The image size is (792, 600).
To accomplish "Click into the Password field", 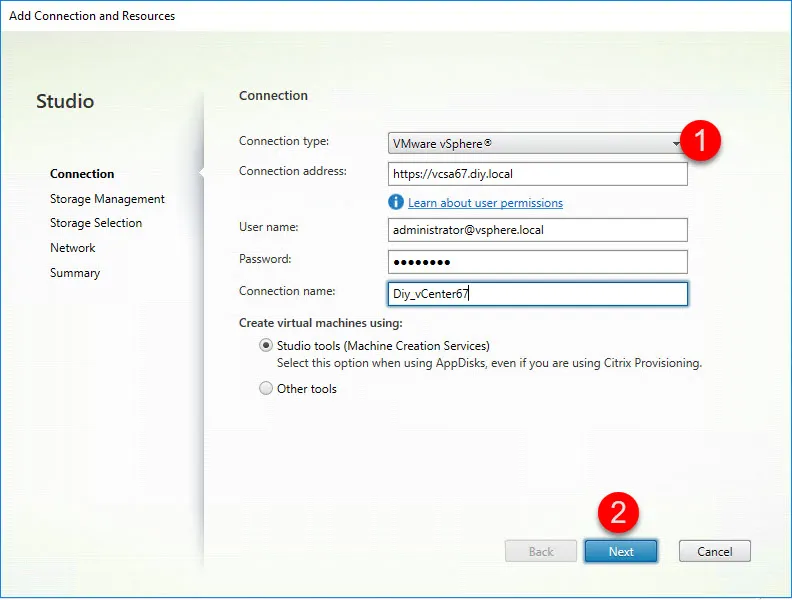I will click(x=537, y=262).
